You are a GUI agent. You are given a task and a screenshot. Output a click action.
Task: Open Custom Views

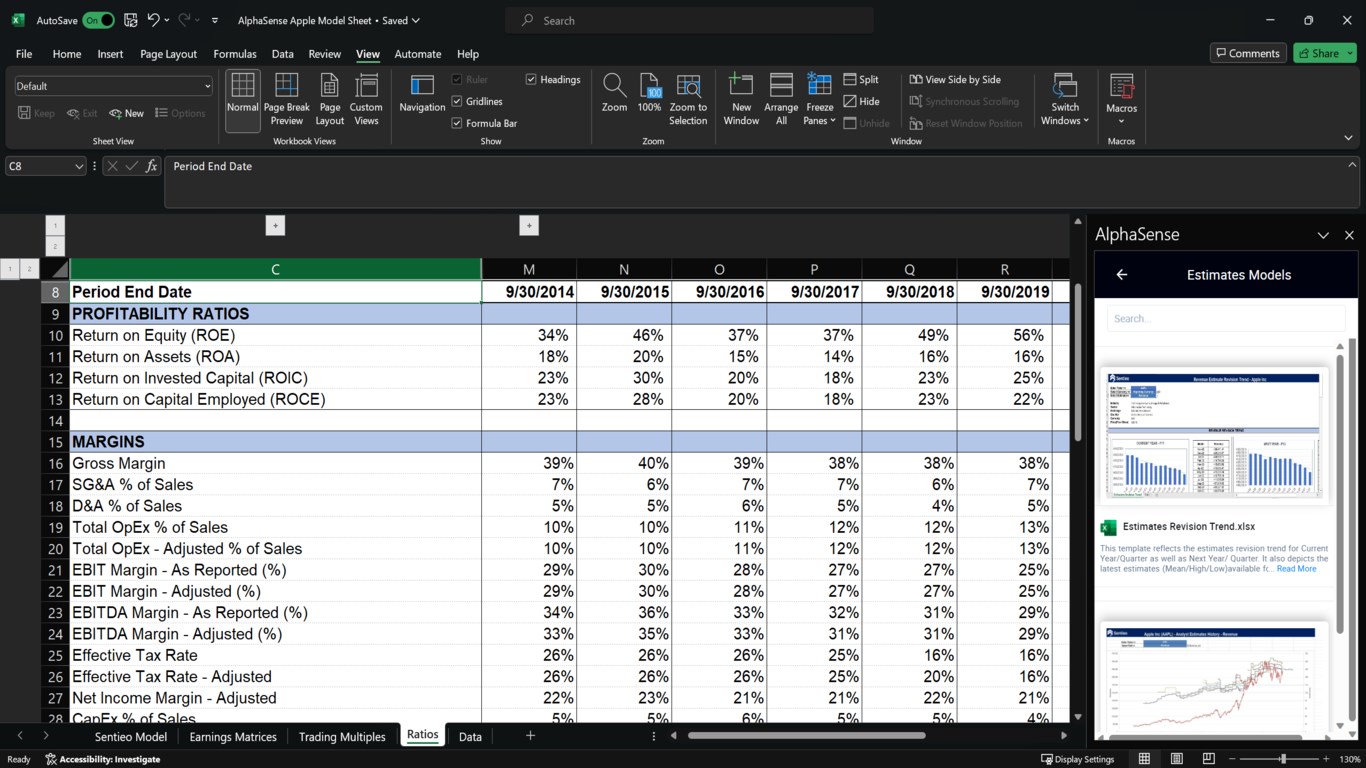tap(366, 100)
